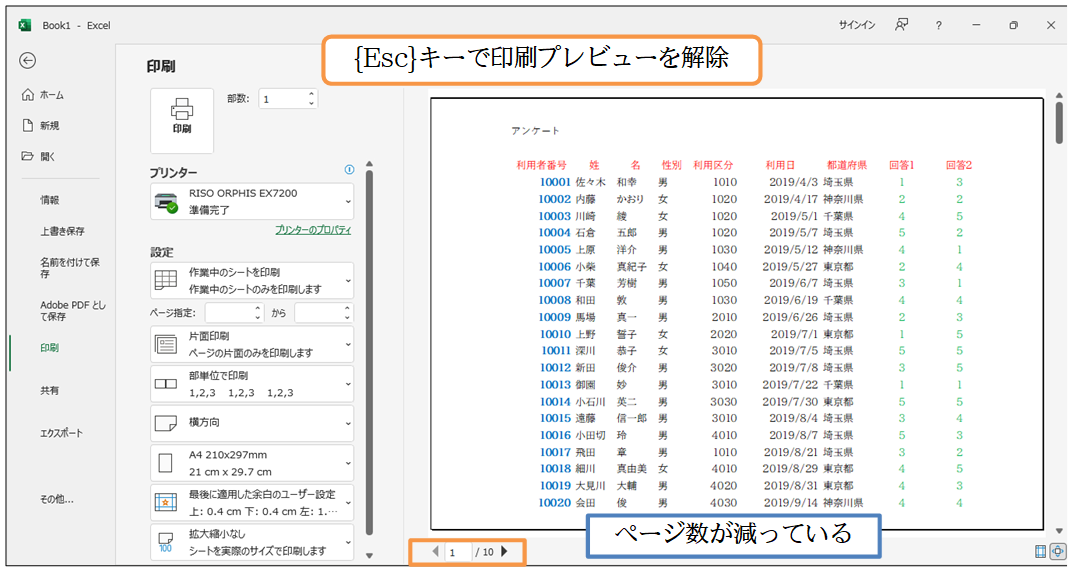The image size is (1069, 572).
Task: Toggle the zoom to page icon
Action: [x=1057, y=551]
